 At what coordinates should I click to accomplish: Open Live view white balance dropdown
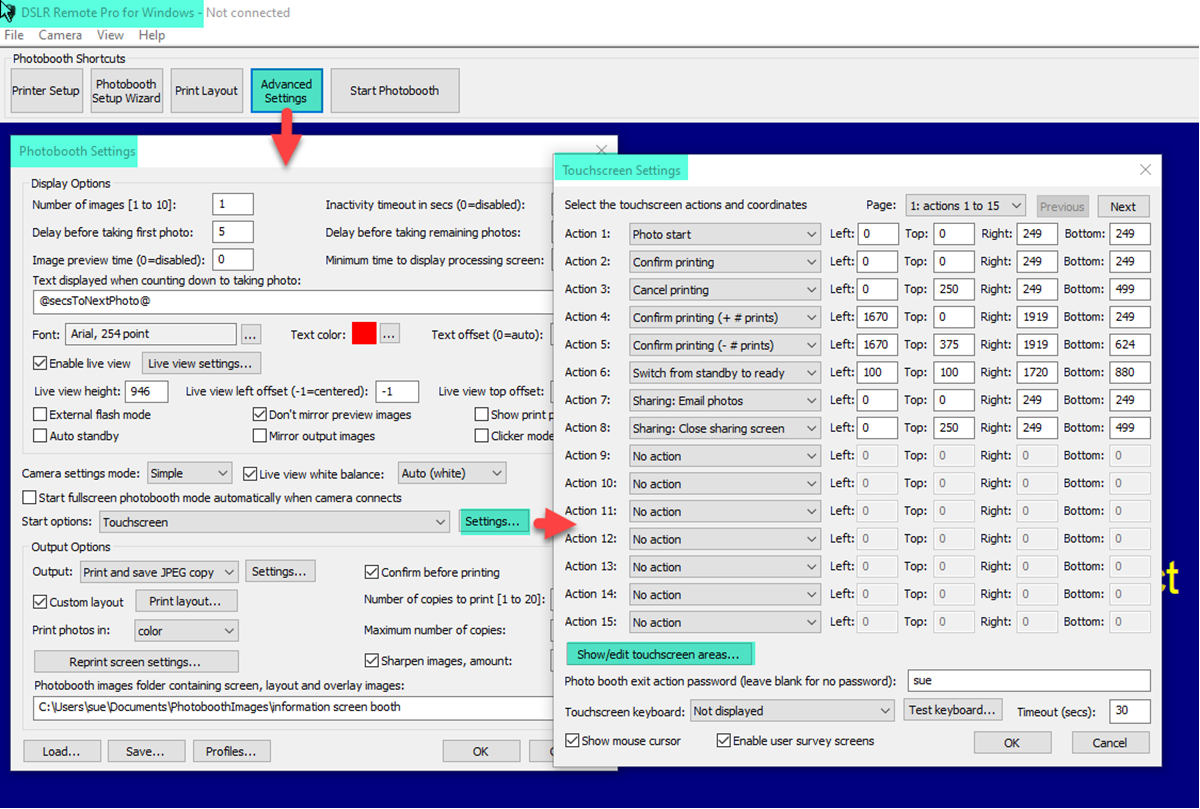pyautogui.click(x=452, y=473)
